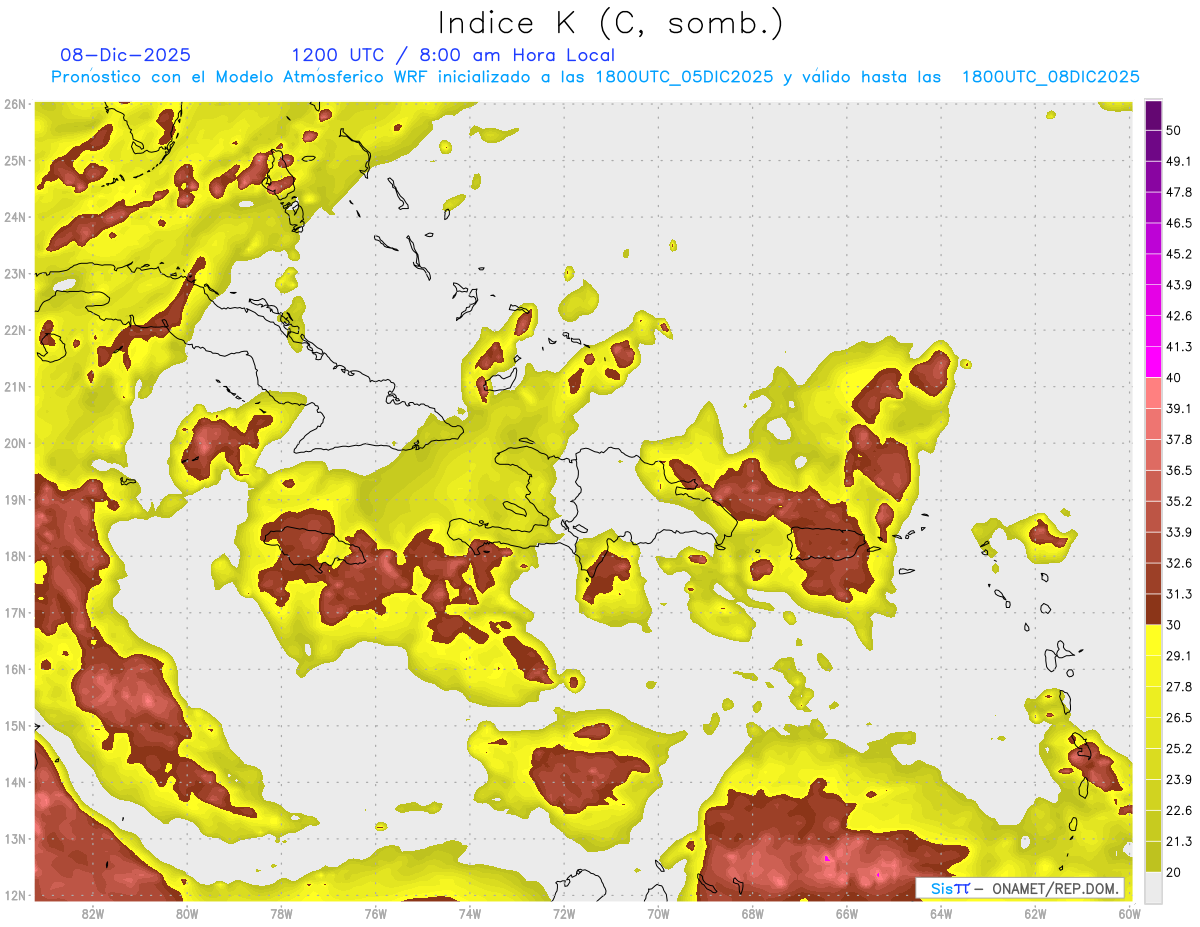Click the latitude axis label "16N"
This screenshot has width=1200, height=927.
[x=15, y=669]
